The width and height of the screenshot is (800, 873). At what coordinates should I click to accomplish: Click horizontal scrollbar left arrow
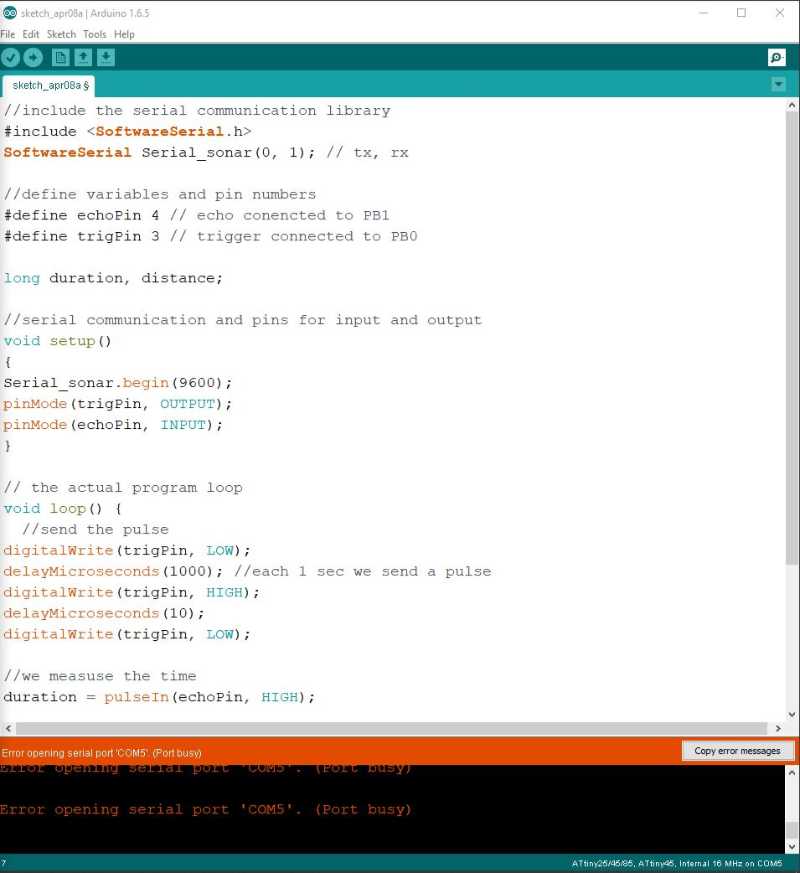[8, 728]
